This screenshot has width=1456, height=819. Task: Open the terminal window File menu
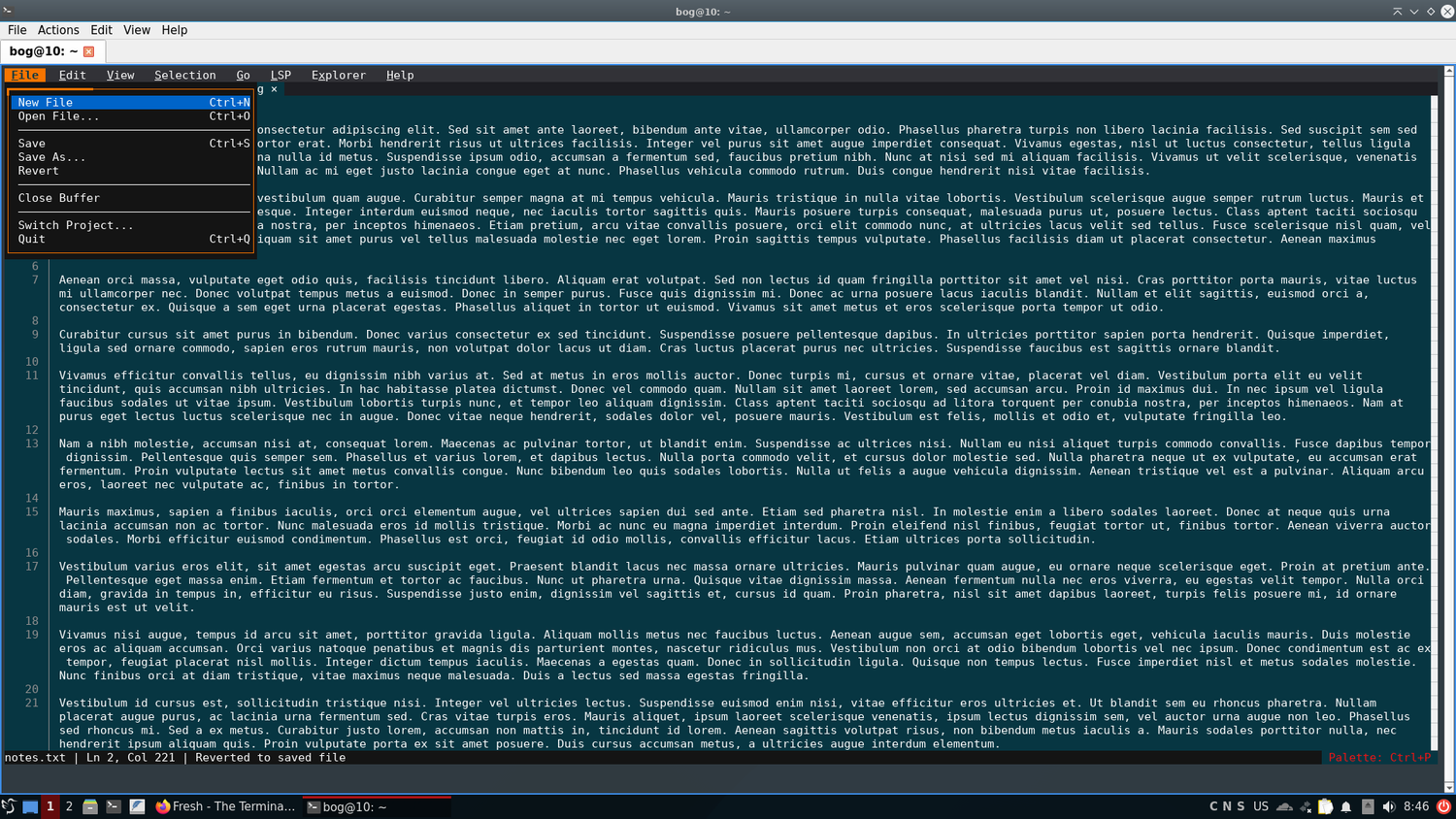point(17,30)
